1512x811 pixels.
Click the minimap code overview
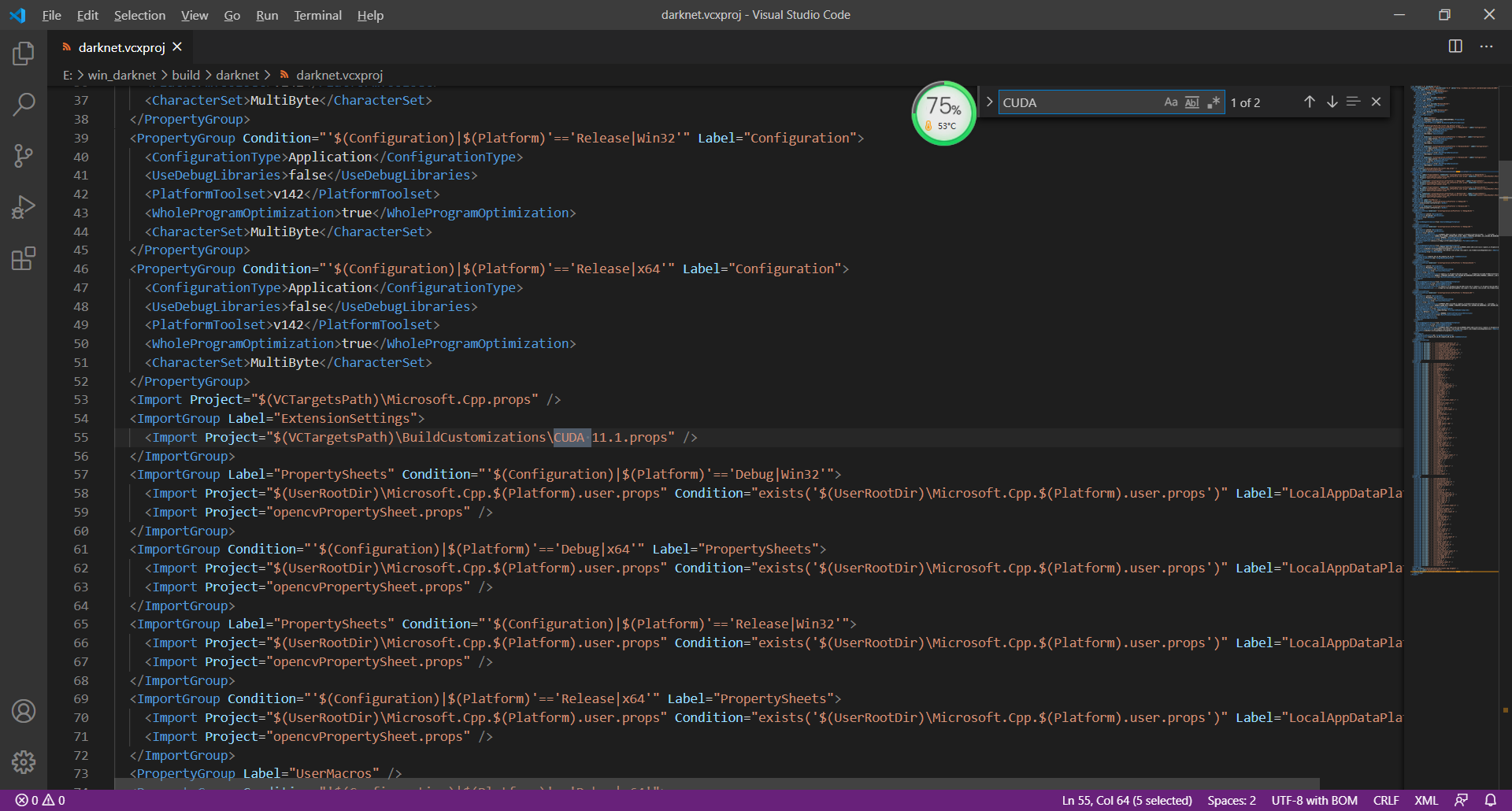click(1455, 331)
